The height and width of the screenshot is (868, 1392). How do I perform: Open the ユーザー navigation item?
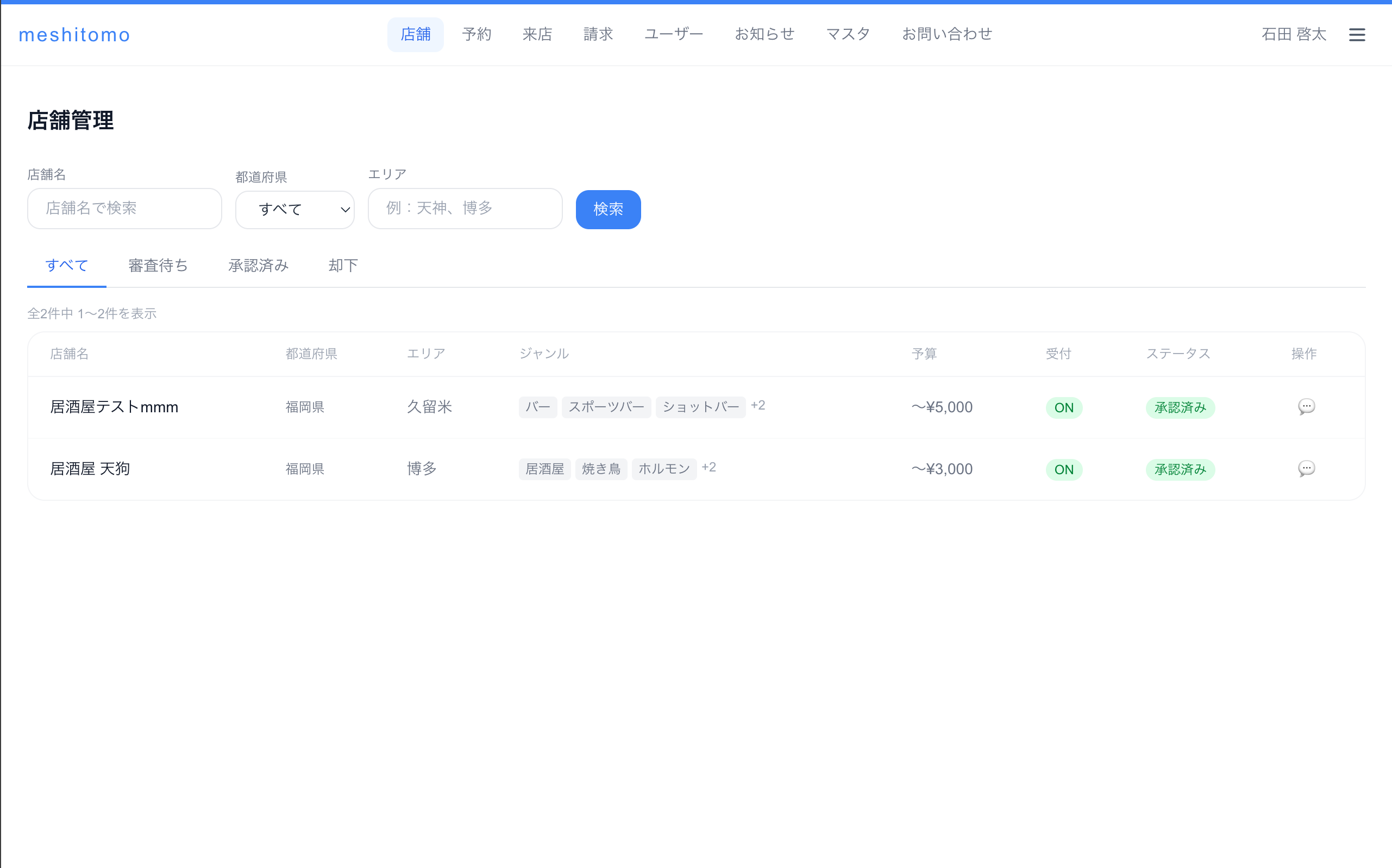pos(674,34)
